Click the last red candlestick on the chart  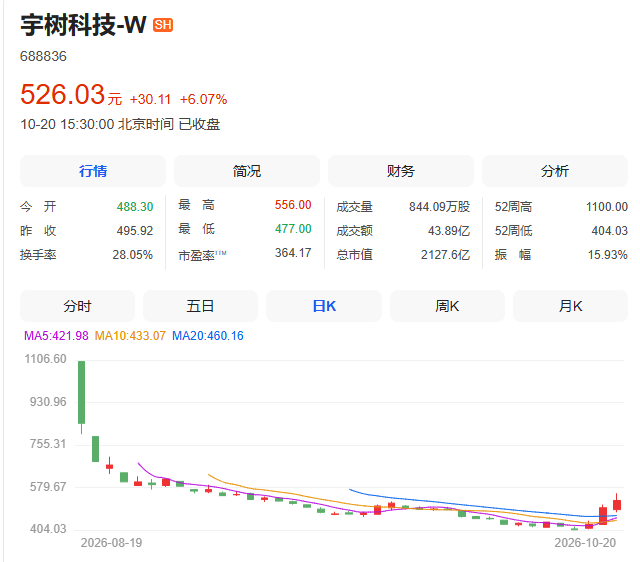tap(617, 504)
